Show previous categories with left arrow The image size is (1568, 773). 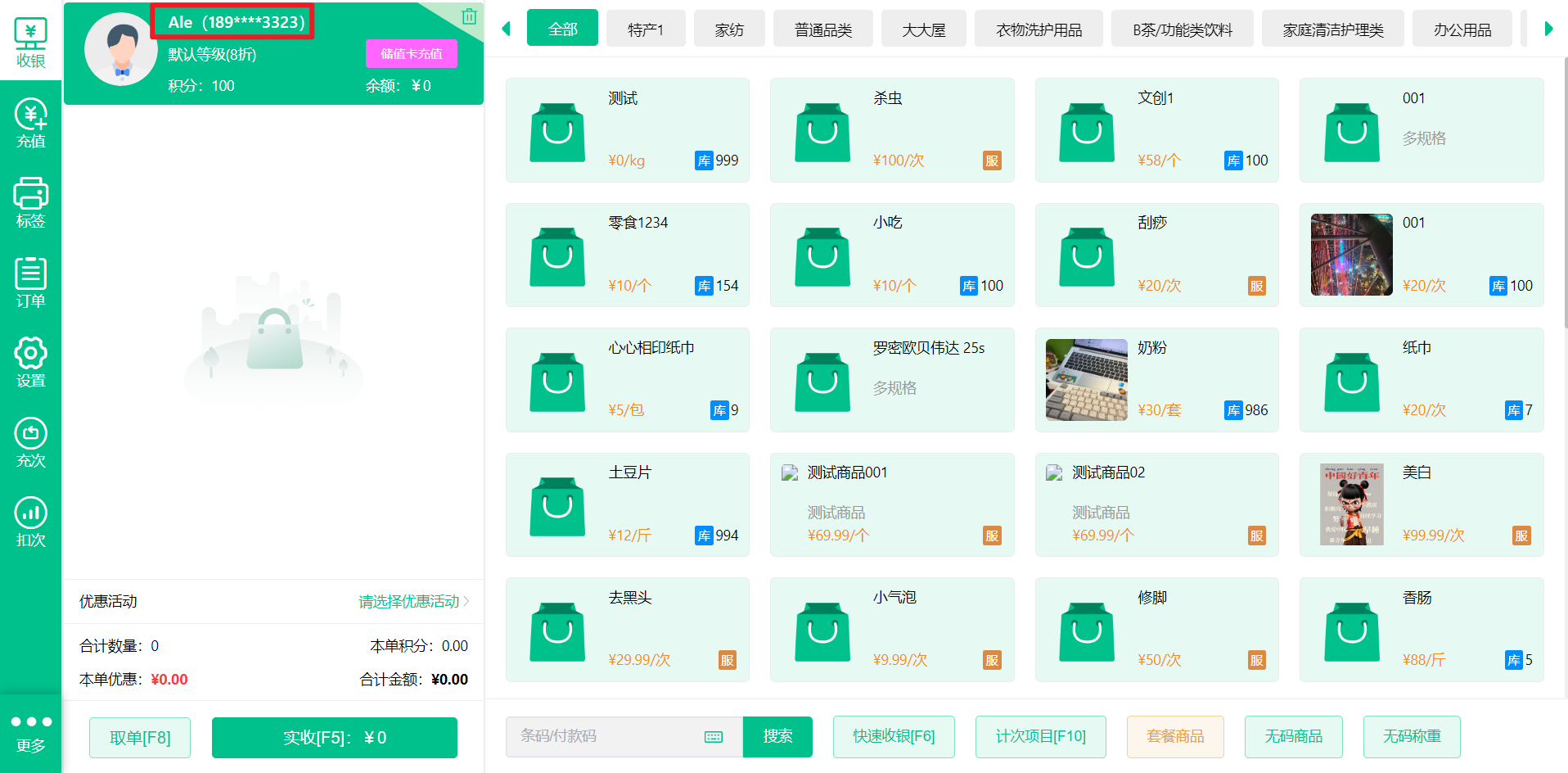(506, 29)
